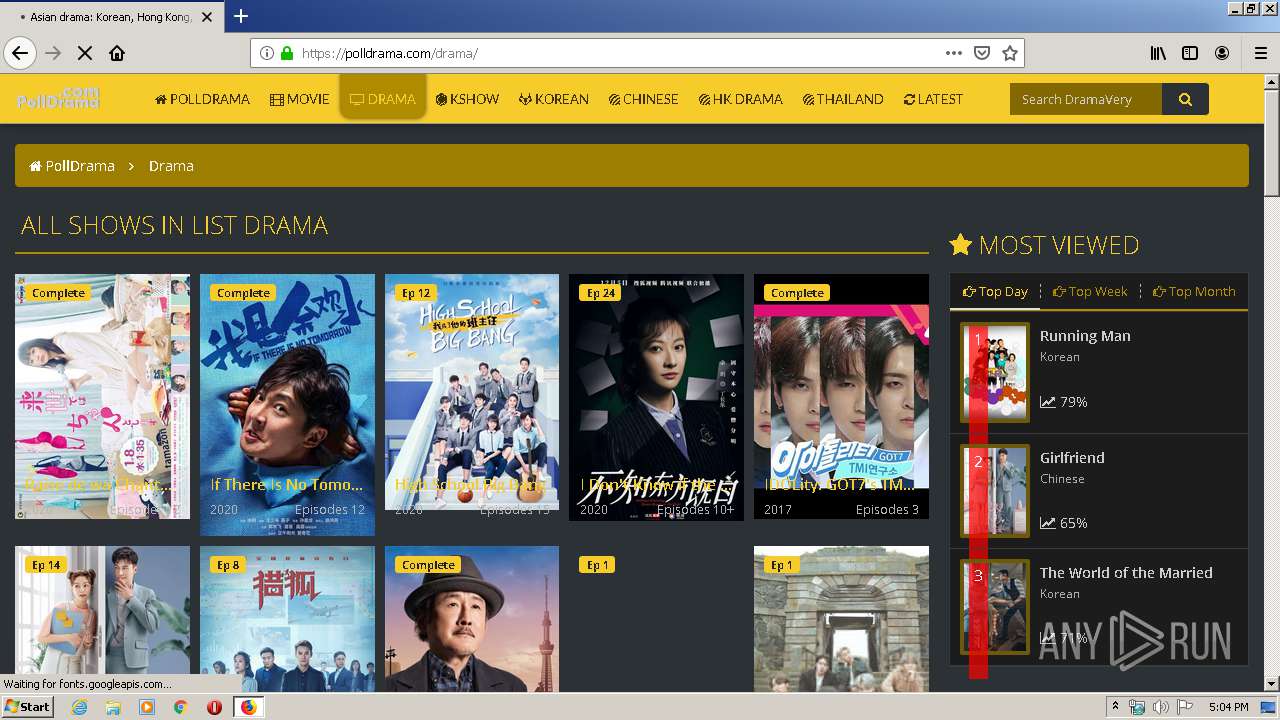Open first Complete drama poster card

click(x=102, y=397)
